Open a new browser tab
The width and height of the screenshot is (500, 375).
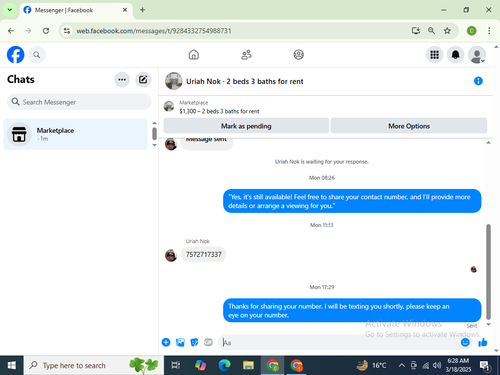[x=142, y=10]
